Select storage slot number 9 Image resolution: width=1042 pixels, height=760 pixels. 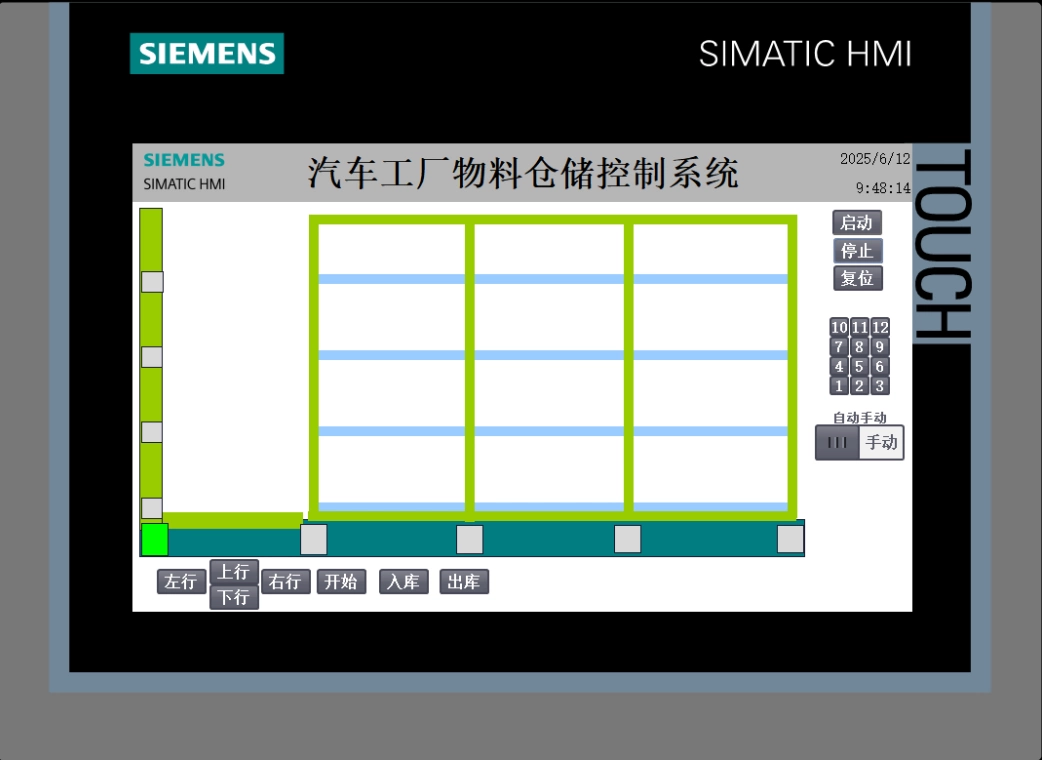pyautogui.click(x=880, y=347)
